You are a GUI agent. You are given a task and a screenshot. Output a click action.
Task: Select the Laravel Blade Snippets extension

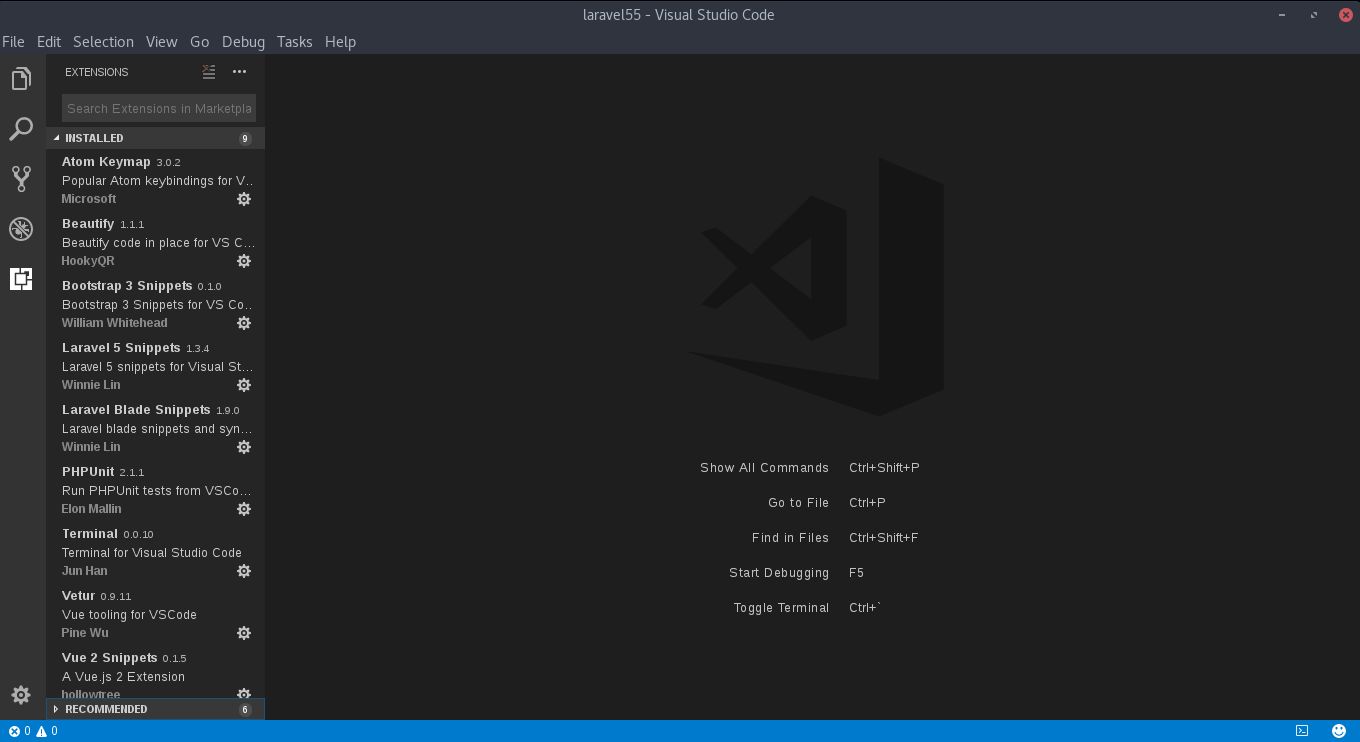tap(155, 428)
